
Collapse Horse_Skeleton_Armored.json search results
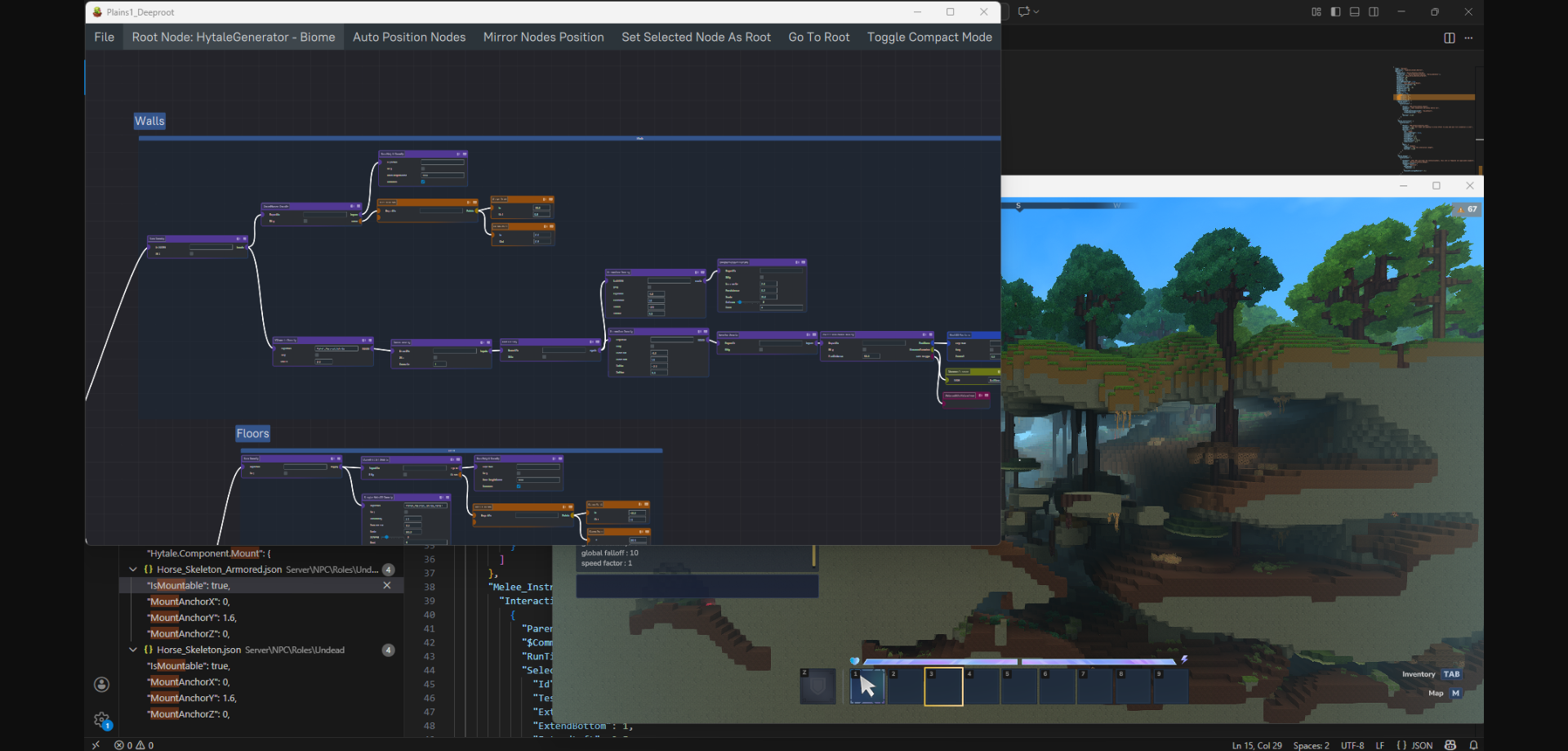pos(132,570)
